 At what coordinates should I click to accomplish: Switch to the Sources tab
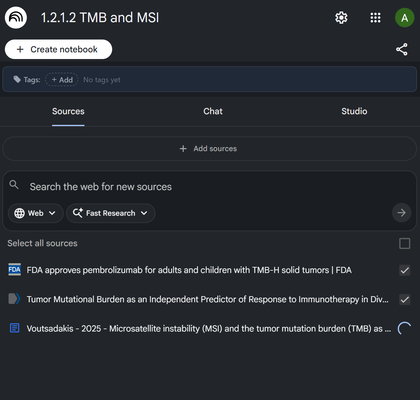coord(68,111)
